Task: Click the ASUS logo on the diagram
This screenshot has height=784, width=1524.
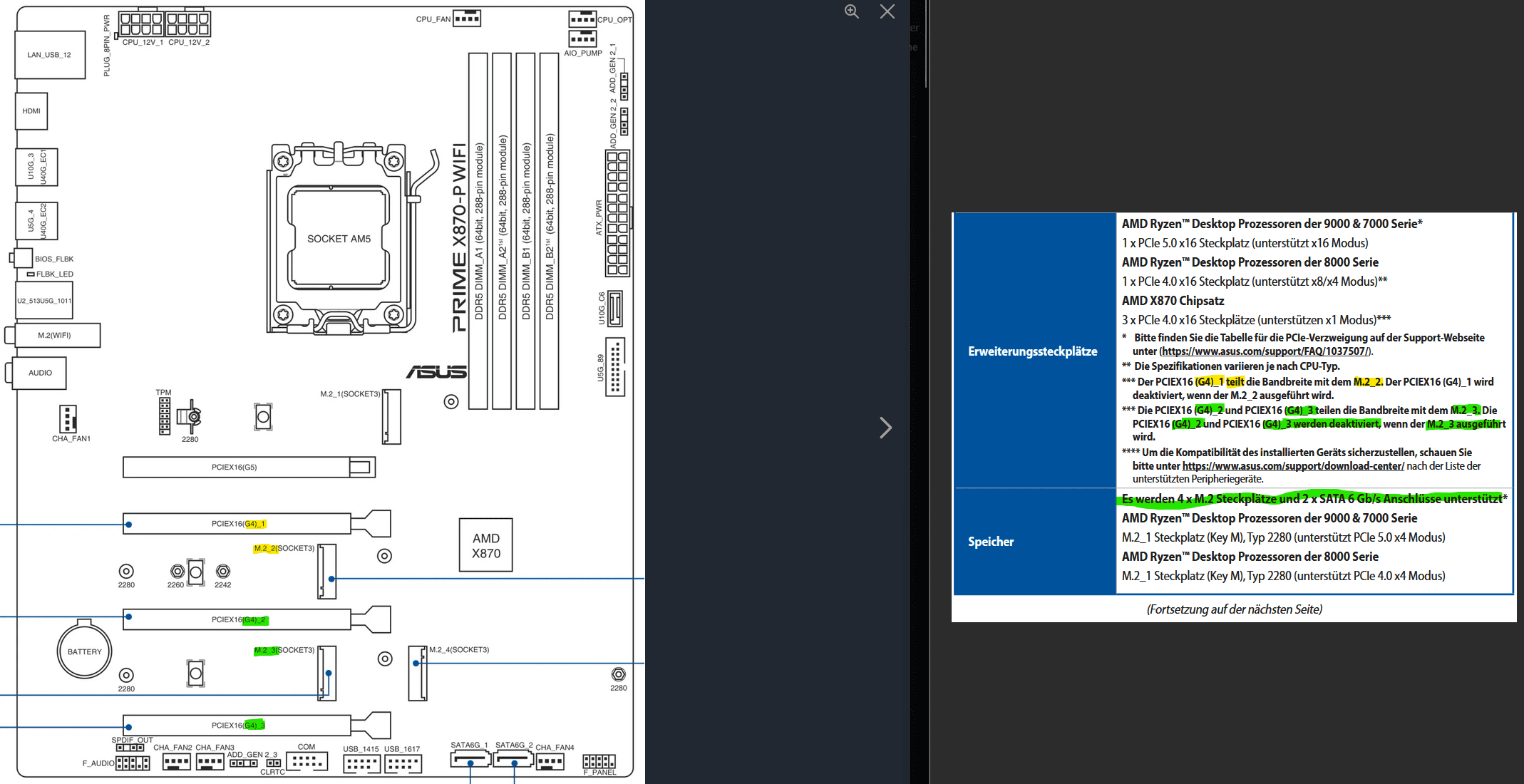Action: [436, 372]
